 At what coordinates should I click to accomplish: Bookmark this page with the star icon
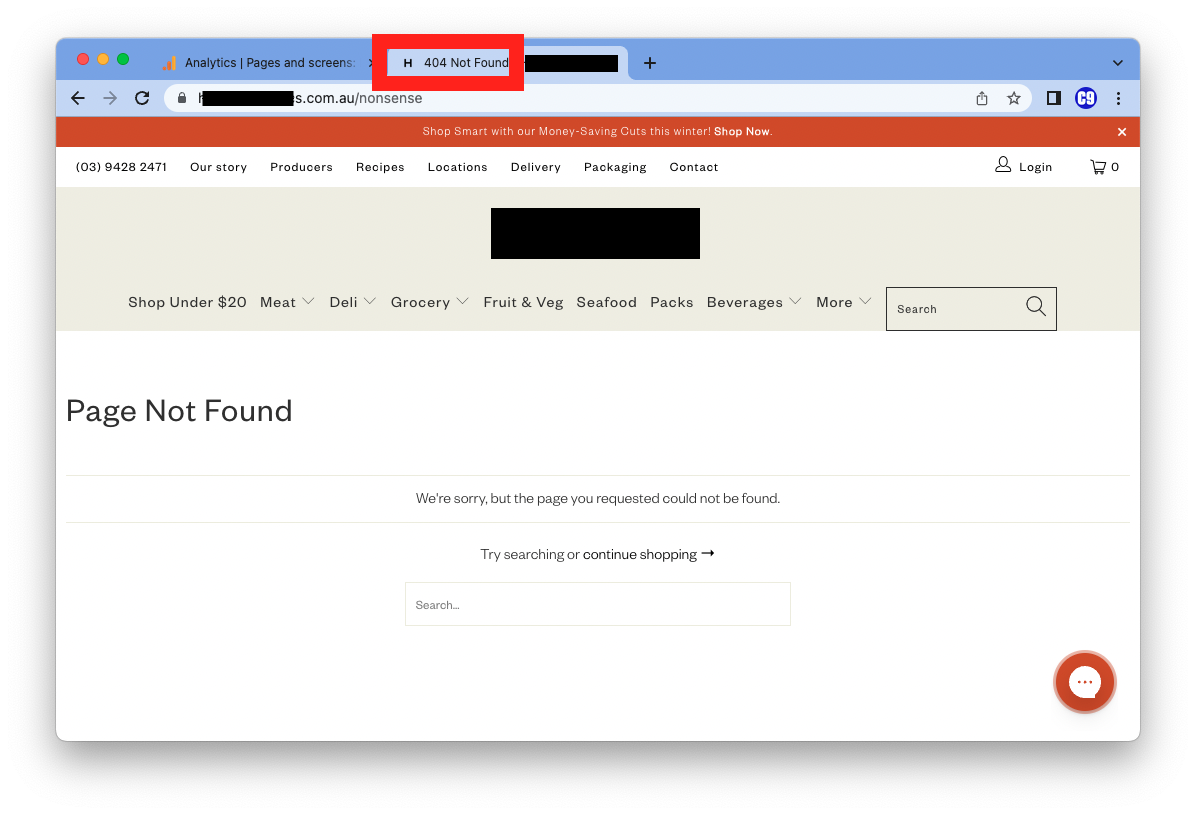tap(1014, 98)
